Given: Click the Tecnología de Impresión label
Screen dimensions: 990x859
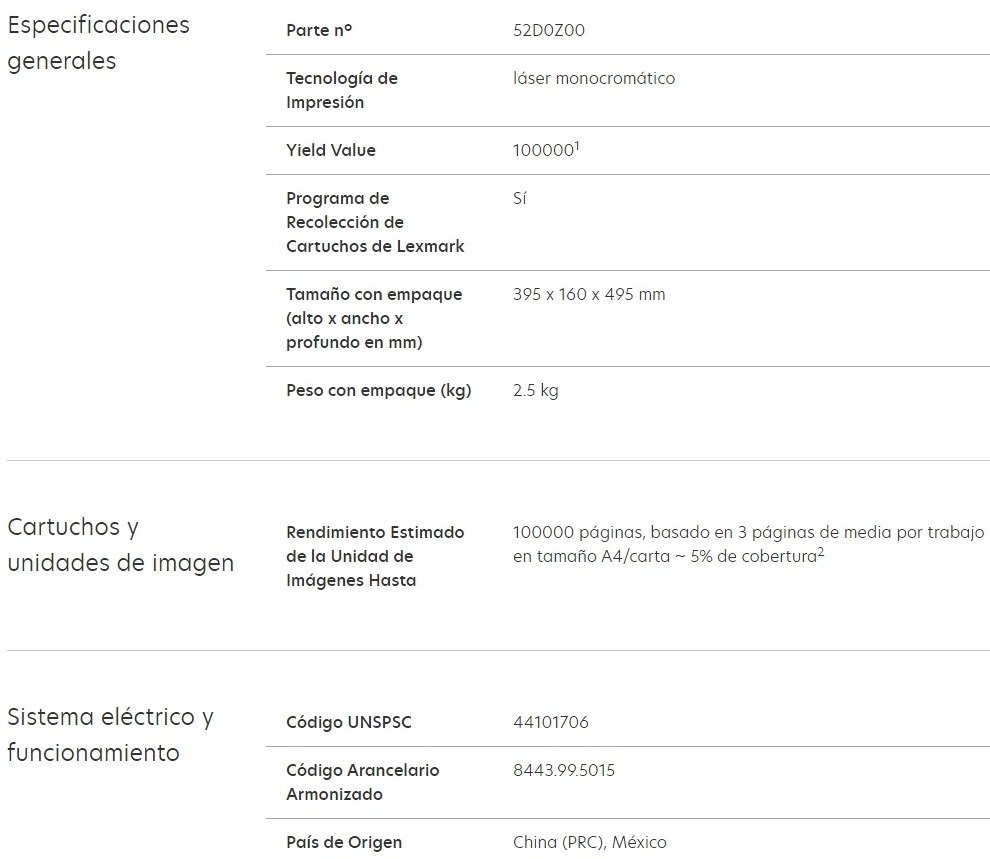Looking at the screenshot, I should click(x=342, y=90).
